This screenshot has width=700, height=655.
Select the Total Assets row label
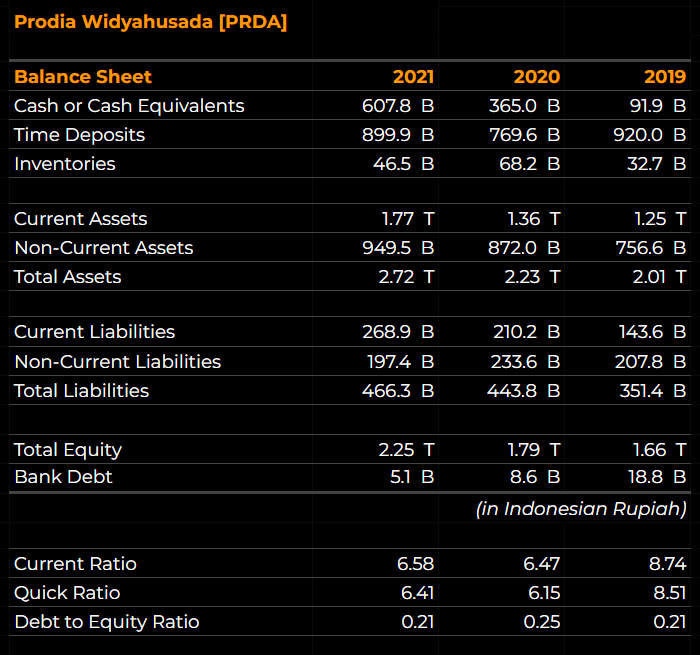(67, 277)
